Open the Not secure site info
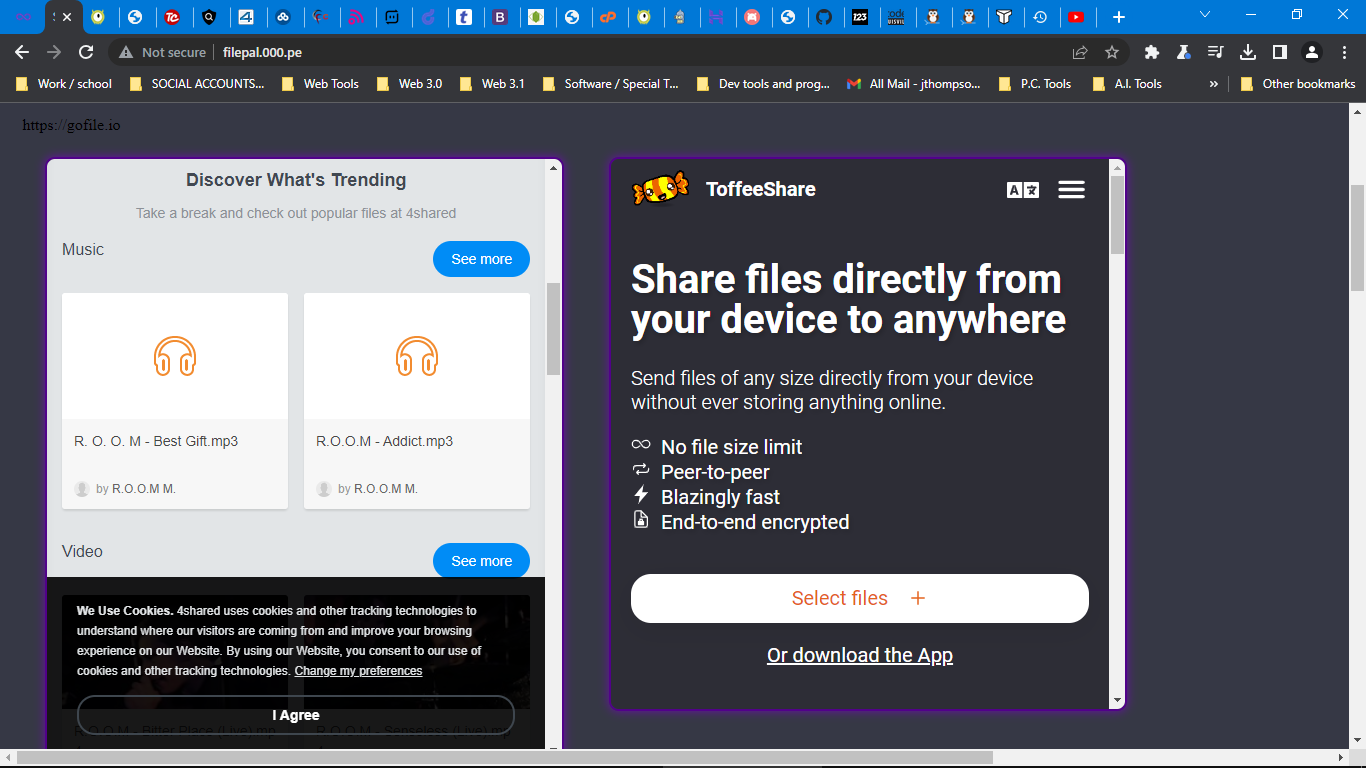 tap(163, 52)
